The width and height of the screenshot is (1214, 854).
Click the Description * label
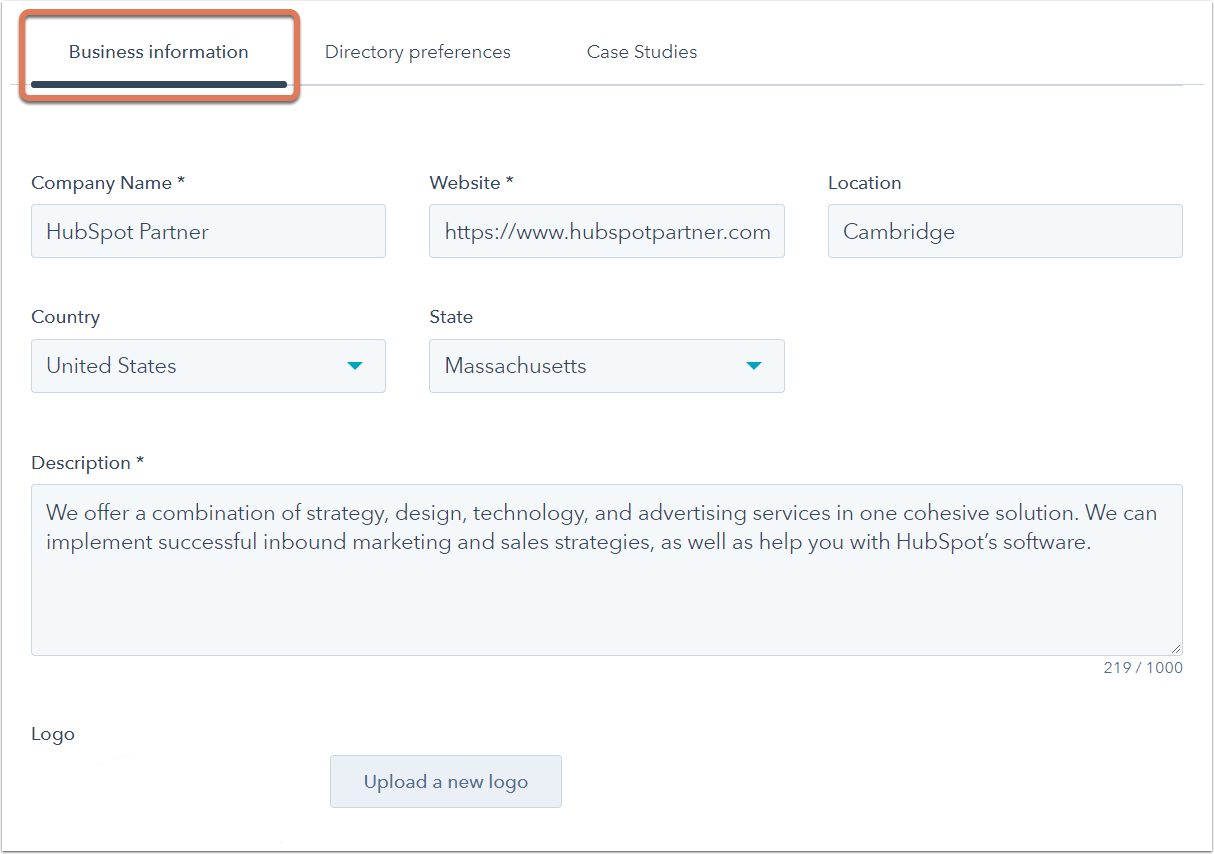click(x=88, y=463)
